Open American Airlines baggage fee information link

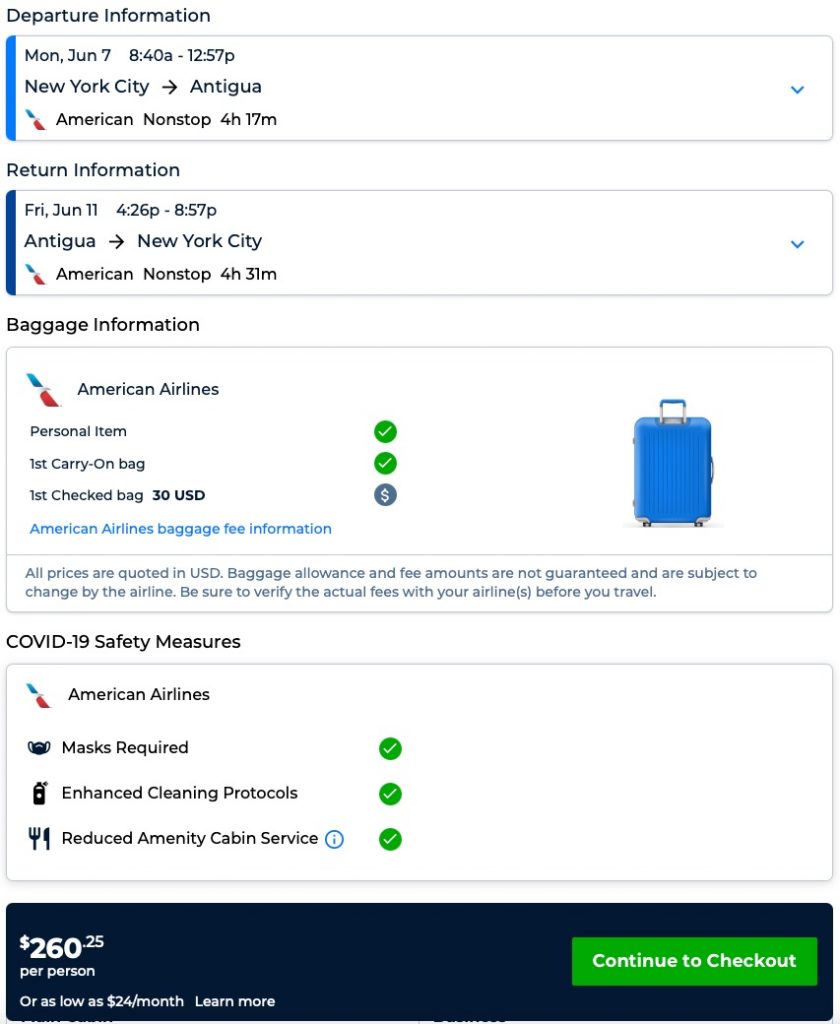[x=181, y=529]
